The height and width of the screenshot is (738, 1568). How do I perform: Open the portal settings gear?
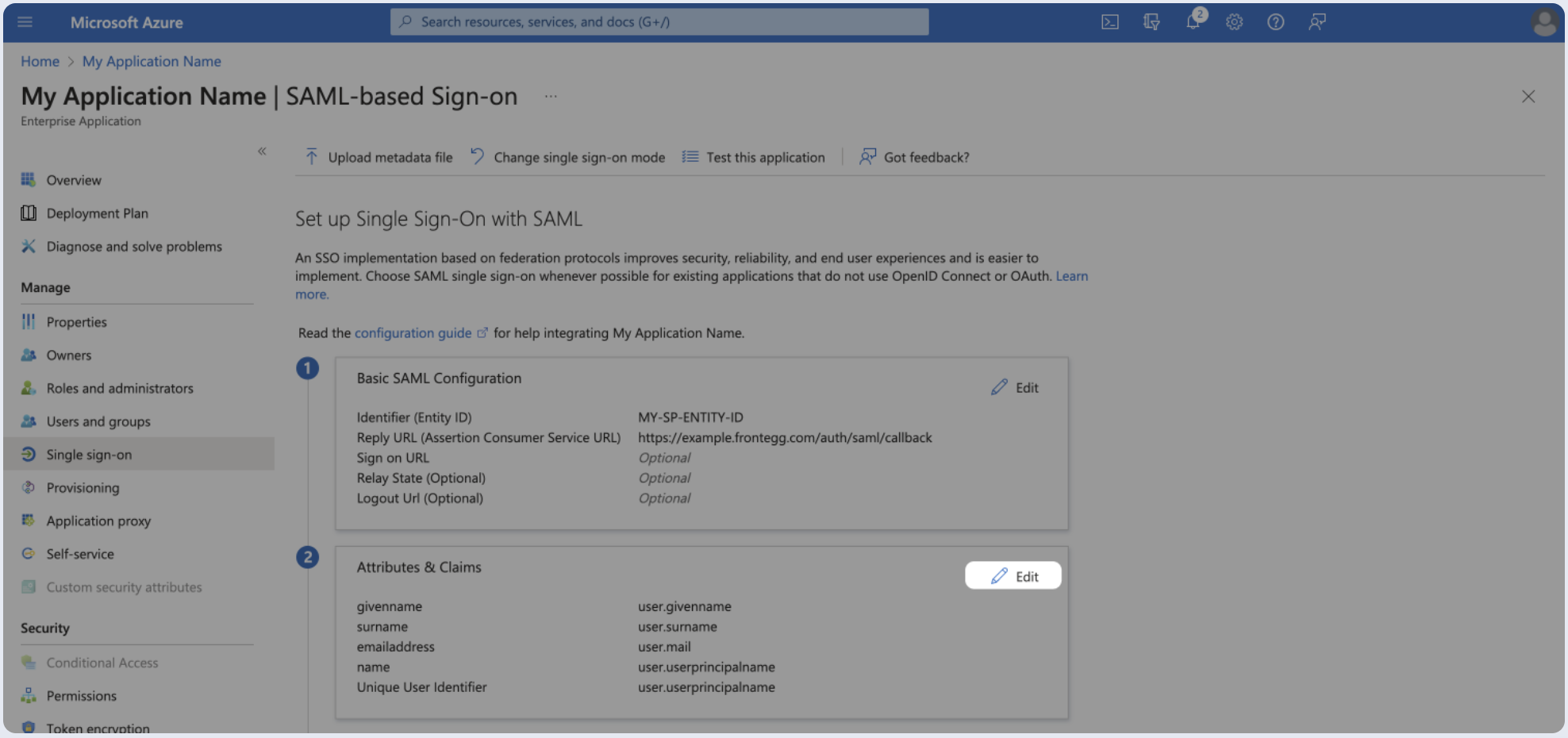(x=1234, y=22)
